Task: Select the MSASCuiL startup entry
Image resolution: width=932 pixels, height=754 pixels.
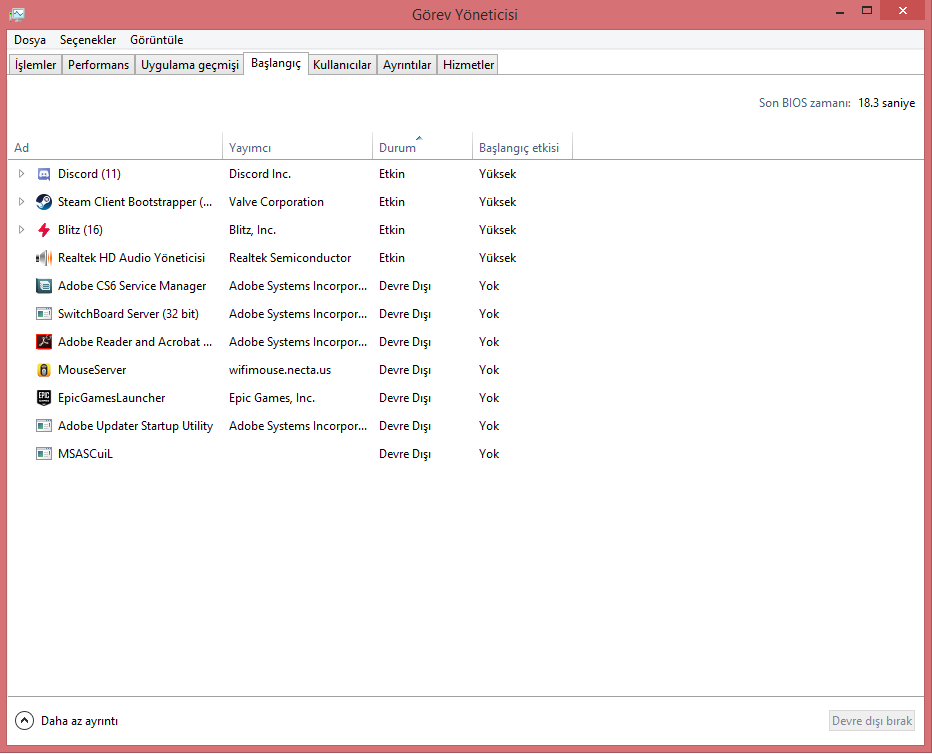Action: [85, 454]
